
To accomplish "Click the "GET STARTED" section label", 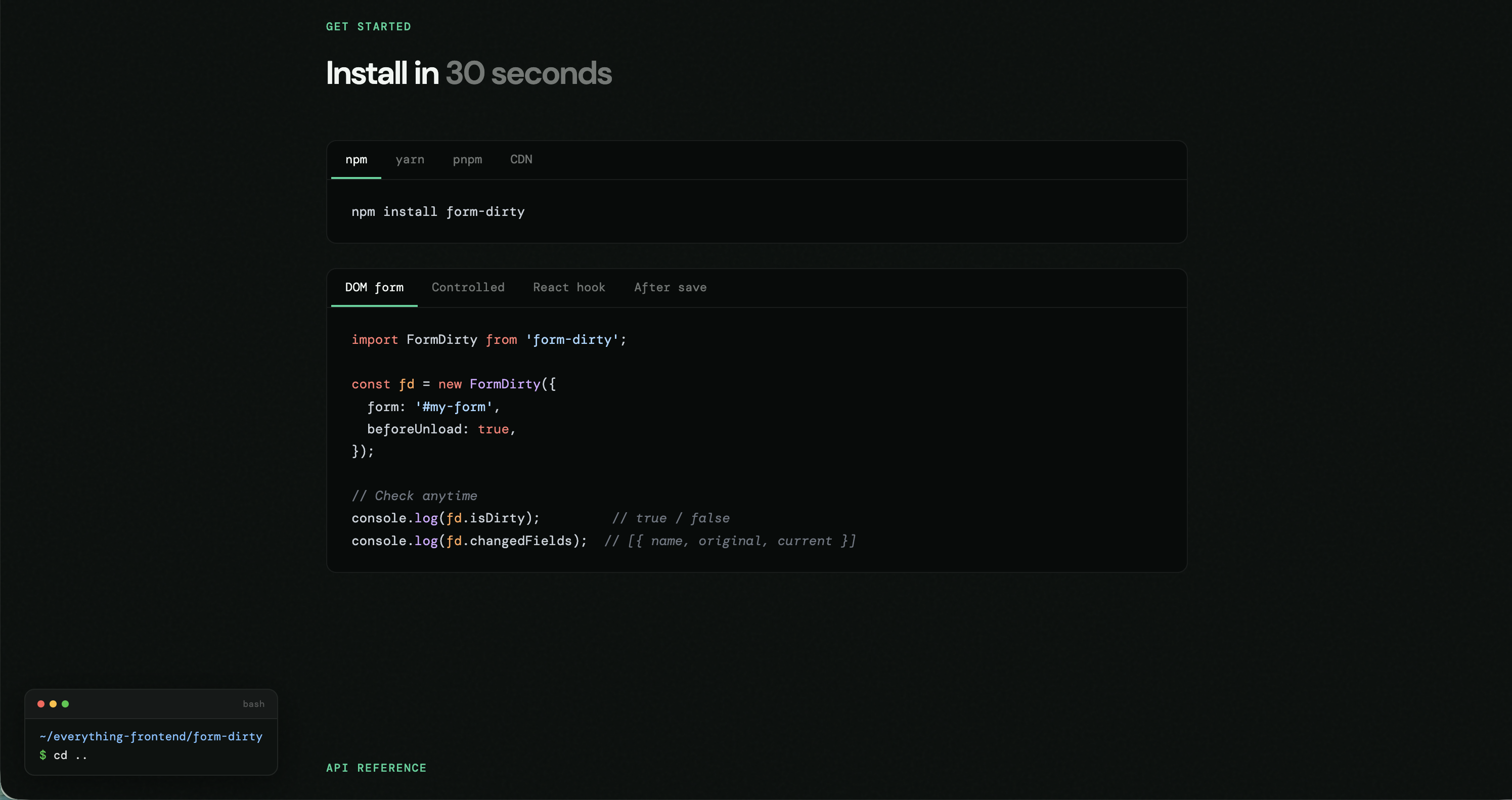I will coord(369,26).
